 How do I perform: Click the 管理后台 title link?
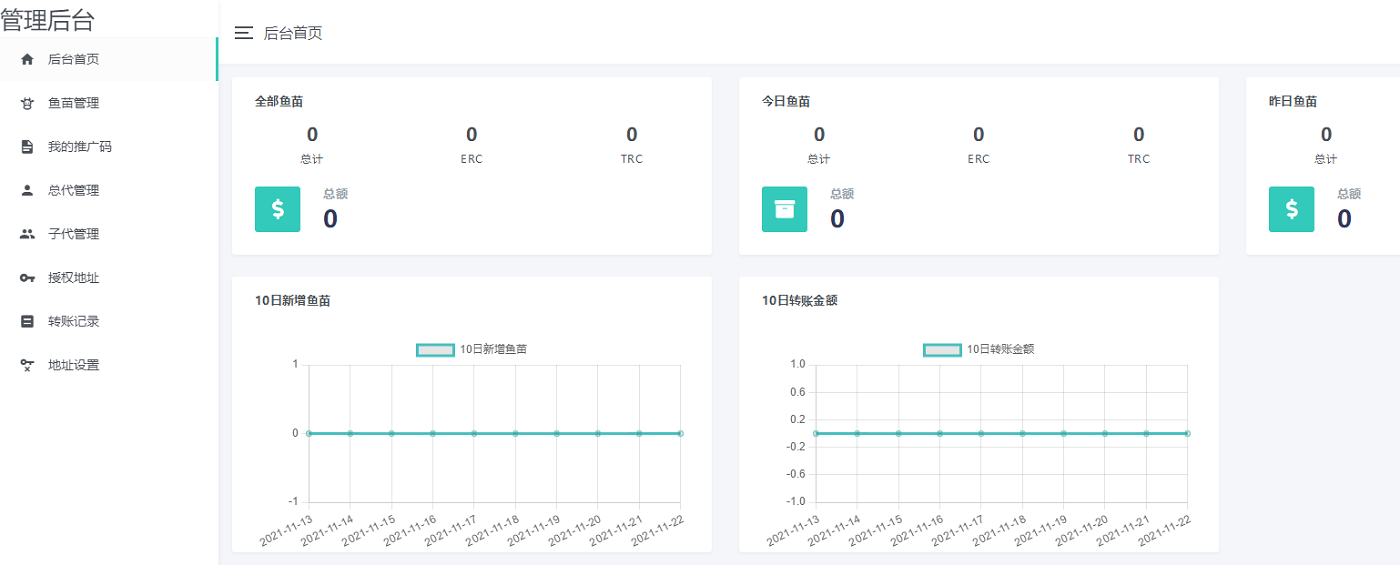tap(48, 19)
